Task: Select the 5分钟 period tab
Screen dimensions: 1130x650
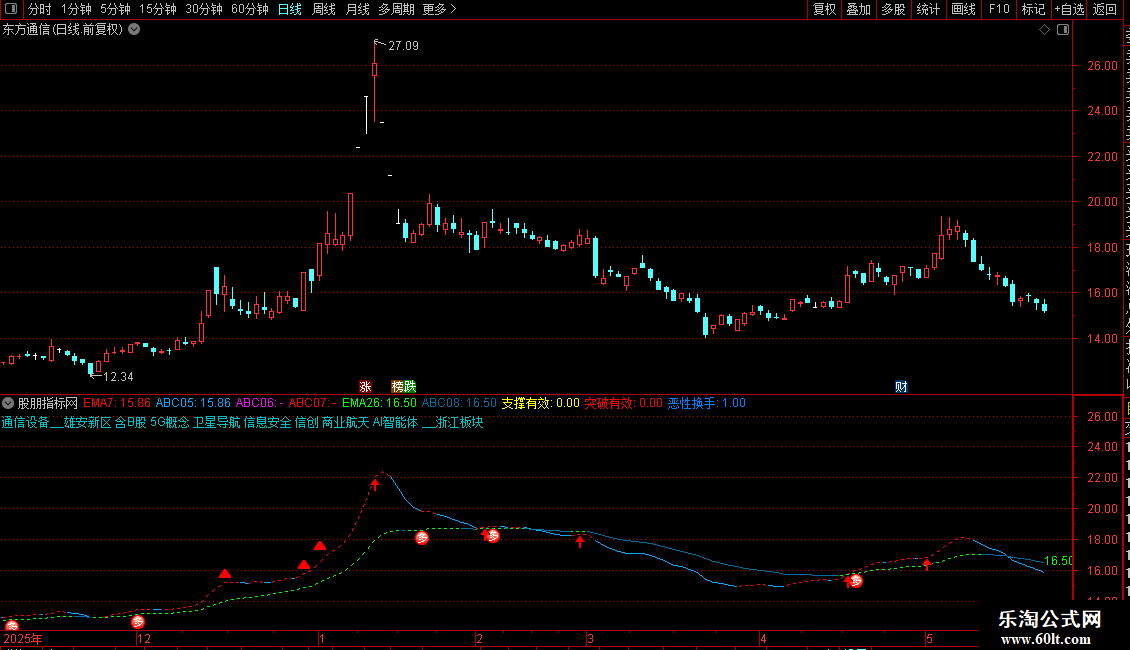Action: tap(115, 9)
